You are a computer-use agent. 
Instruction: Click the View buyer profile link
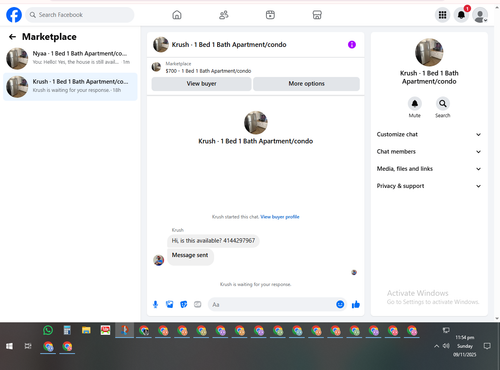pos(280,217)
